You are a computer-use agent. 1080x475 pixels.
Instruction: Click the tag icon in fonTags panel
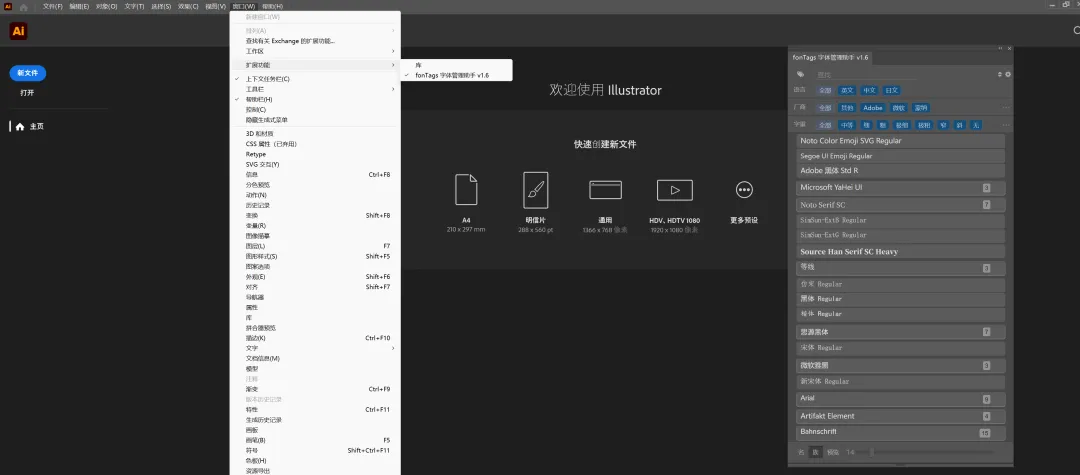(800, 74)
